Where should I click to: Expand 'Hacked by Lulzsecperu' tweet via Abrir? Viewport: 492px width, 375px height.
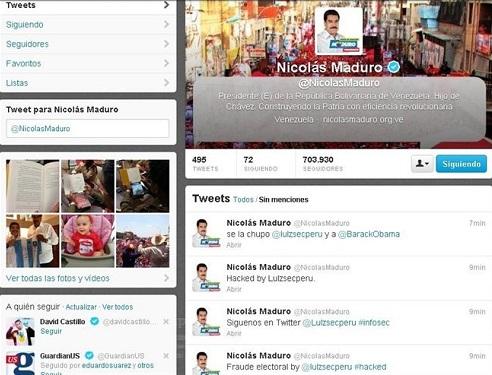click(x=234, y=289)
